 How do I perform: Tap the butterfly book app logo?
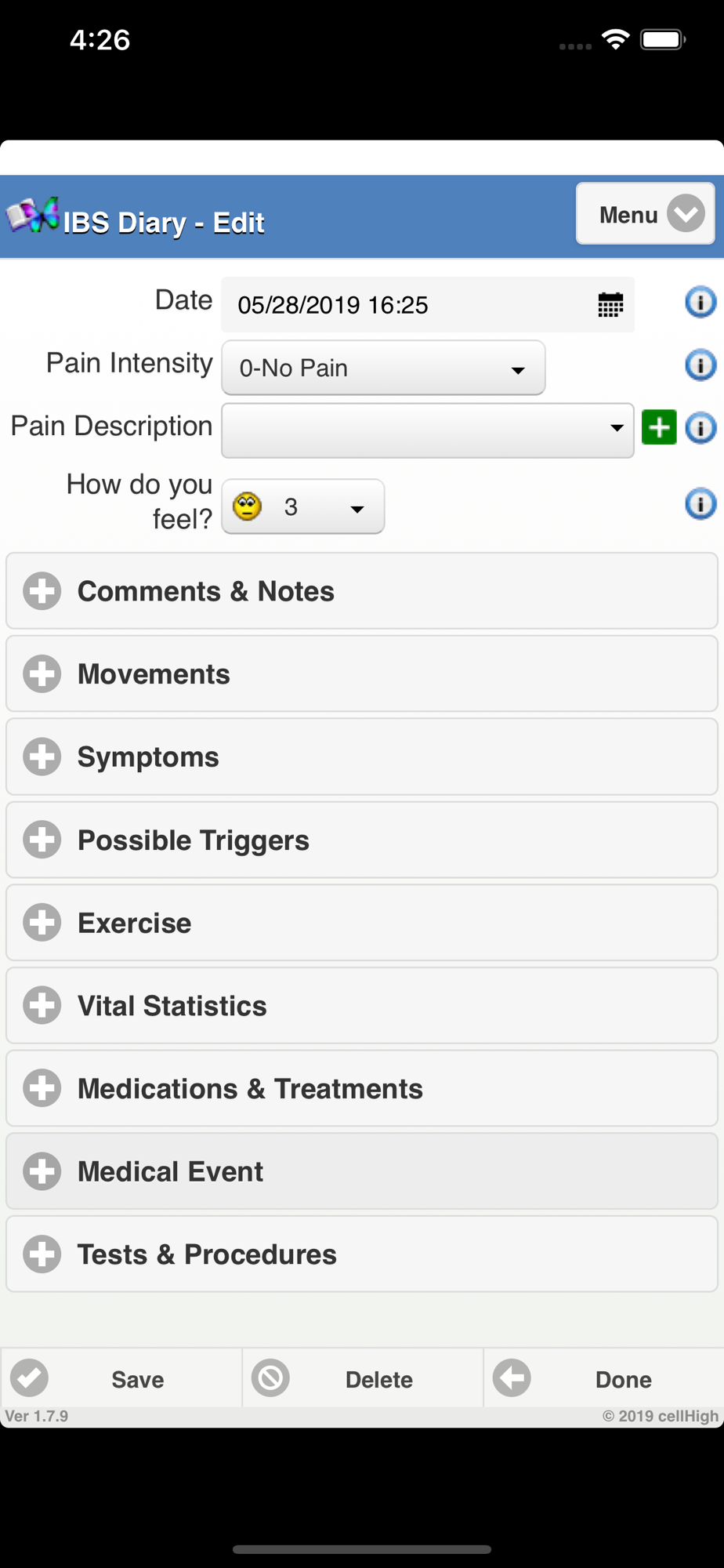[x=33, y=216]
